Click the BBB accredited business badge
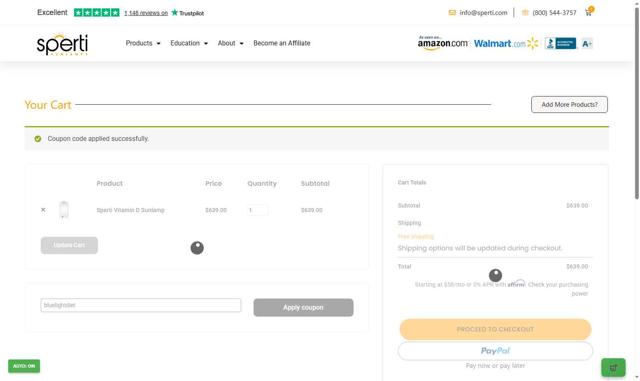The image size is (640, 381). [560, 43]
